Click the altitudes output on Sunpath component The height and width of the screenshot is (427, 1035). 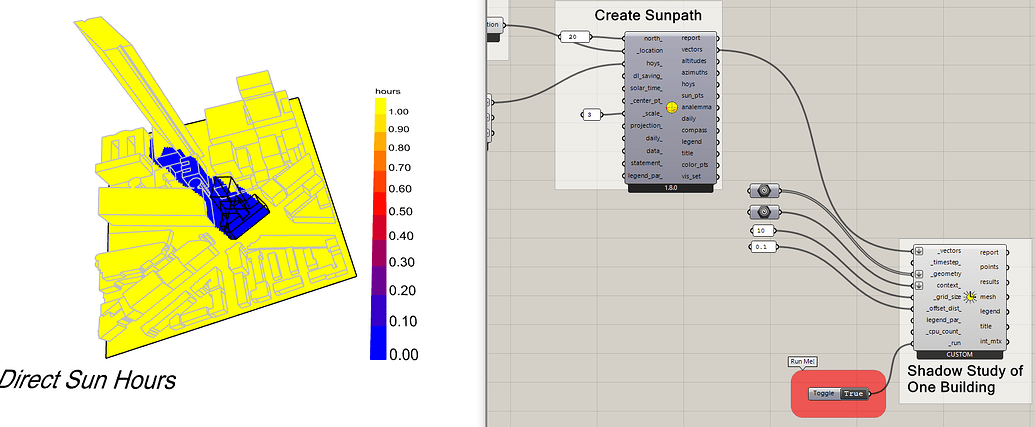point(694,61)
